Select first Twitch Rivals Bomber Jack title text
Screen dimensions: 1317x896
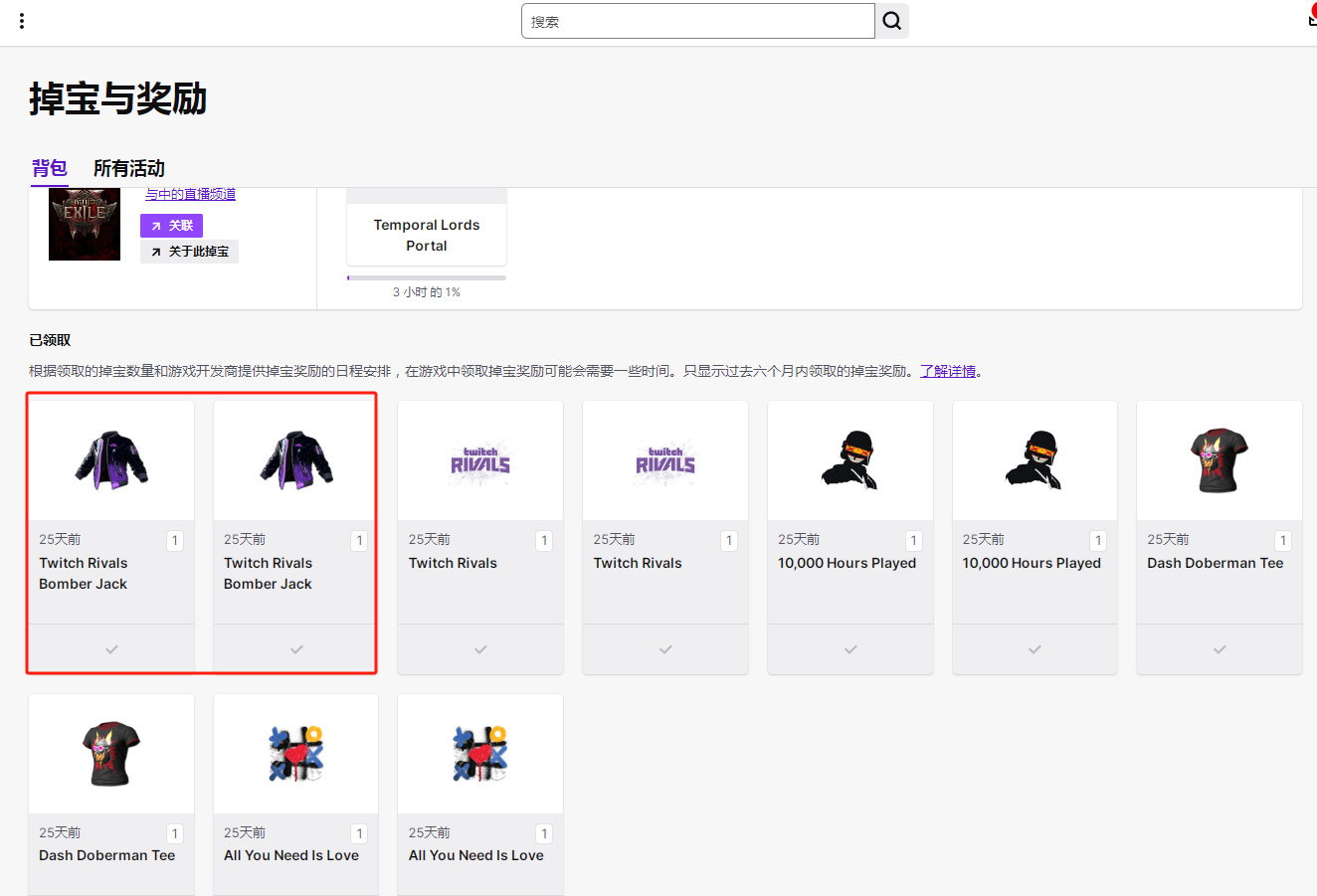(84, 574)
